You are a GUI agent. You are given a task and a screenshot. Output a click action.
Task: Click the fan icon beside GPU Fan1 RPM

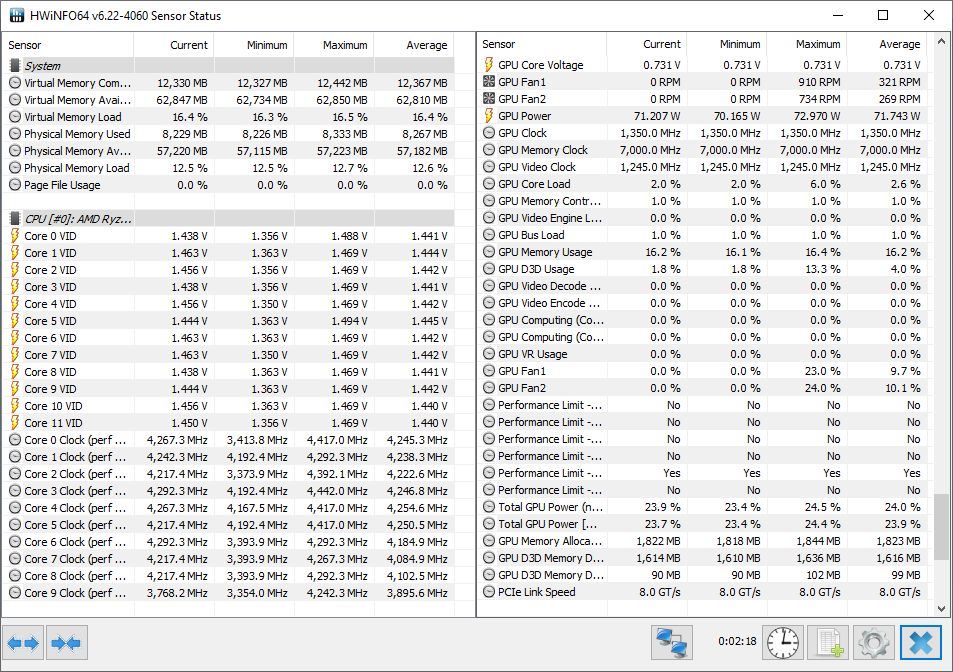pyautogui.click(x=489, y=81)
